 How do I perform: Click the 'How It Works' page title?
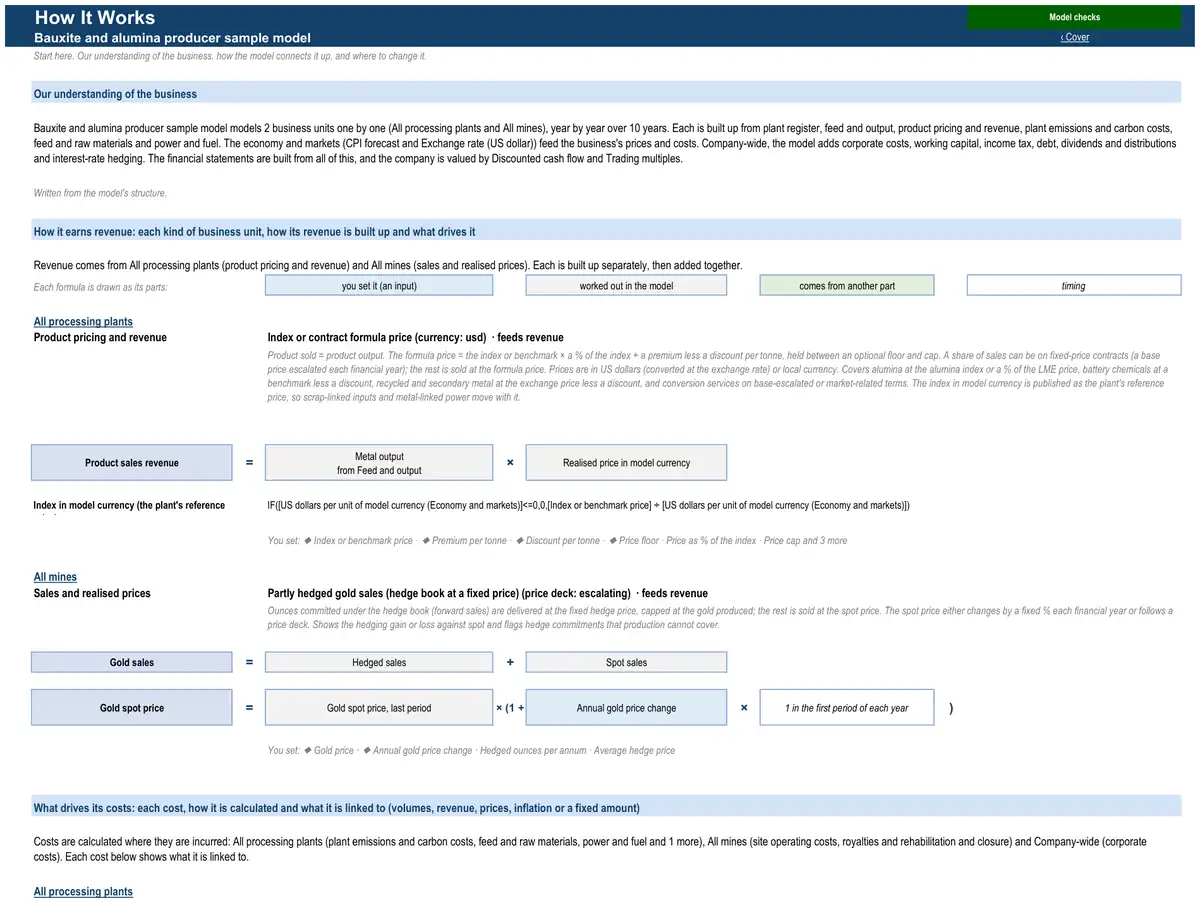95,17
